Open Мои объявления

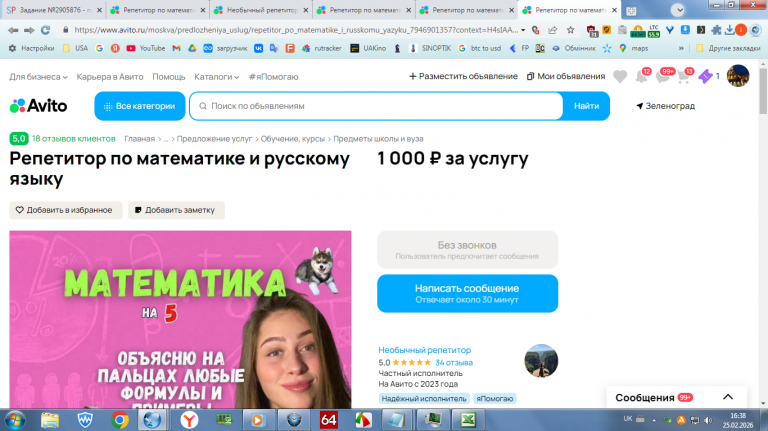pyautogui.click(x=566, y=76)
